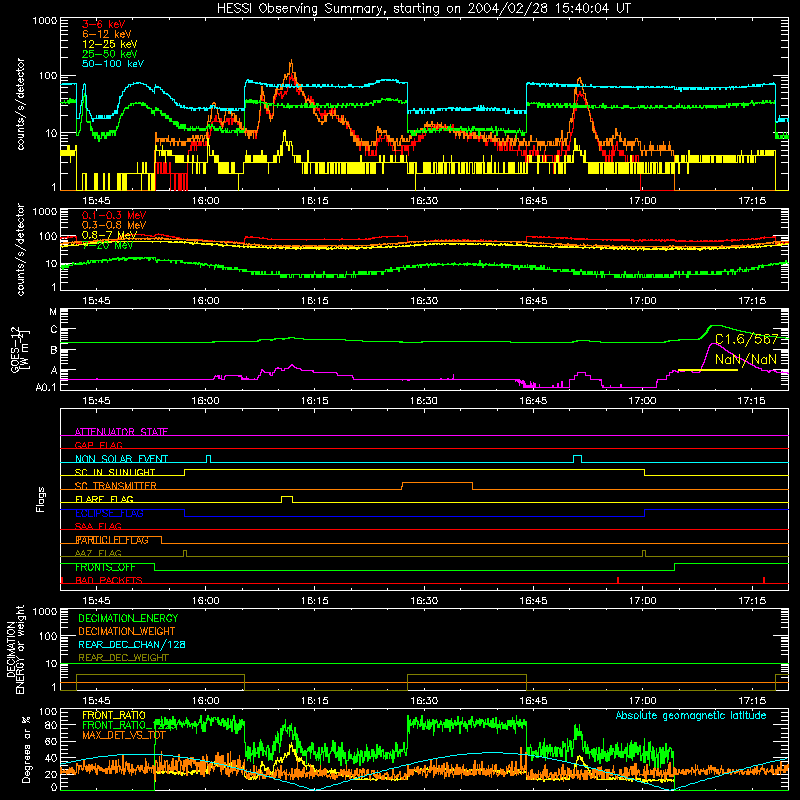
Task: Select the FLARE_FLAG label
Action: 104,499
